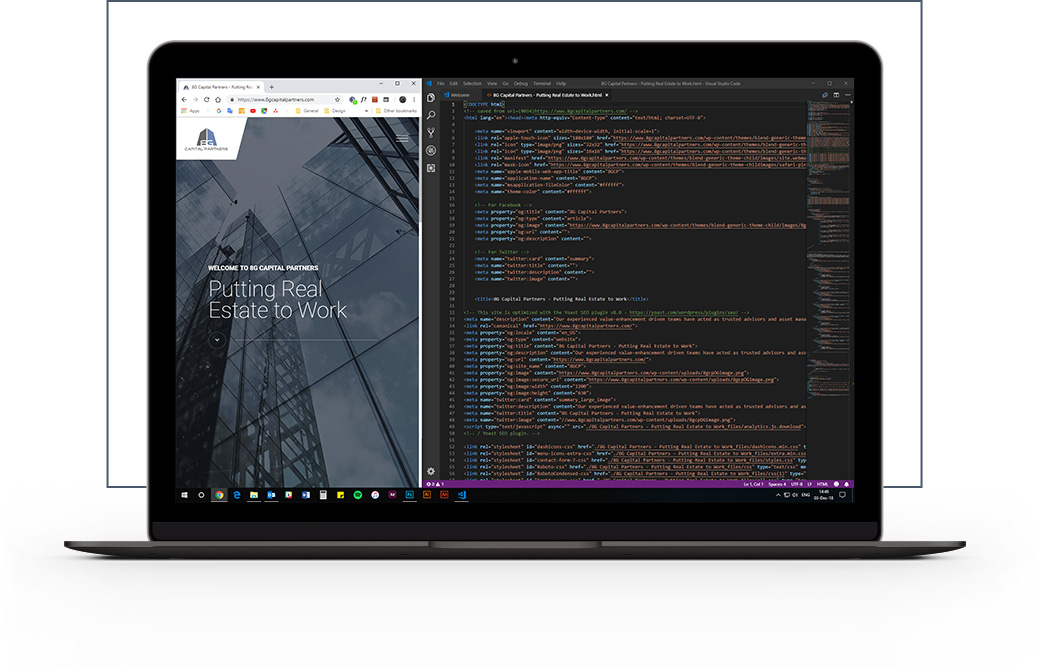The image size is (1038, 667).
Task: Open VS Code Extensions sidebar icon
Action: tap(431, 168)
